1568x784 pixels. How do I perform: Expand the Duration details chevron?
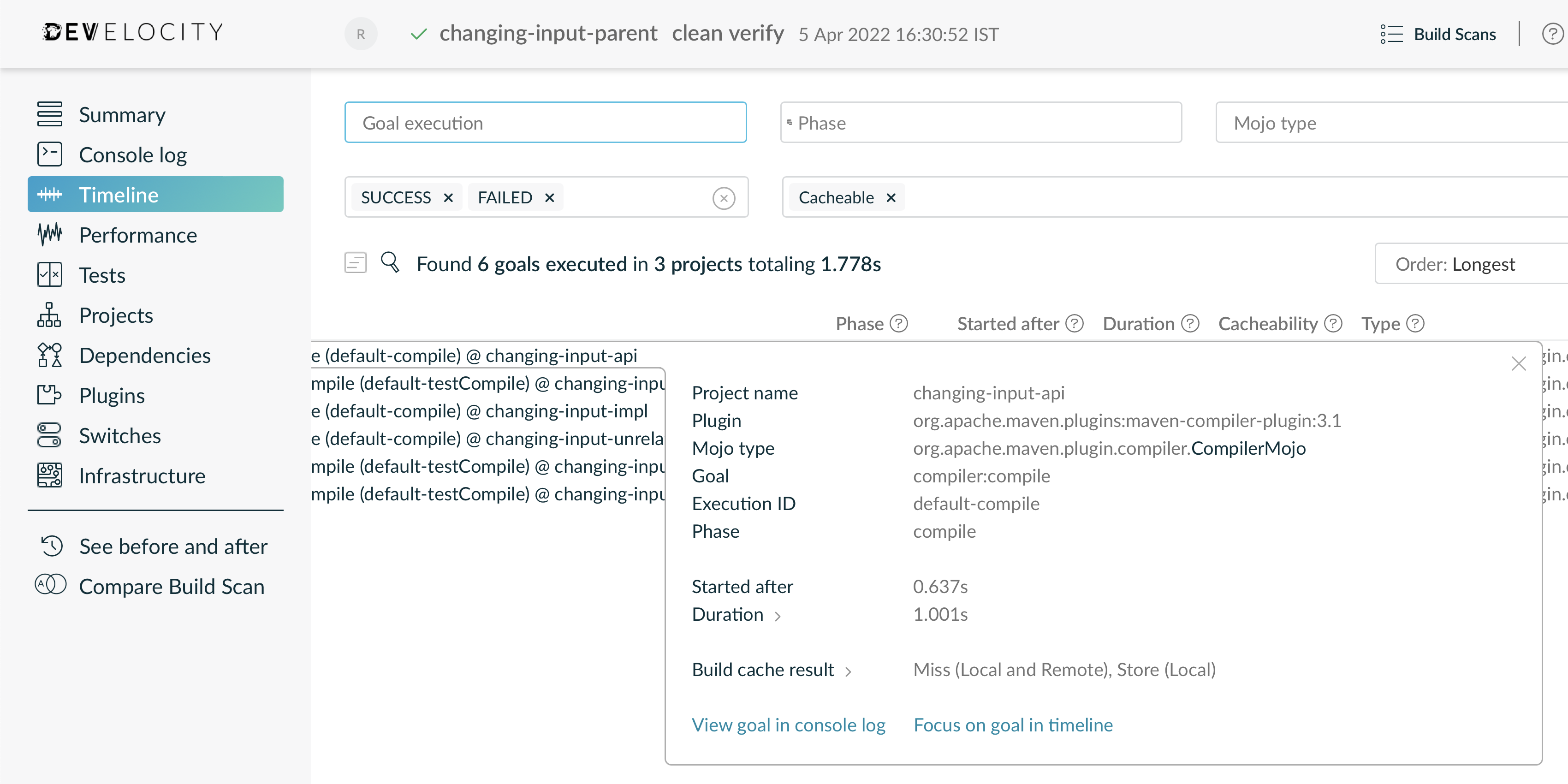click(x=777, y=616)
